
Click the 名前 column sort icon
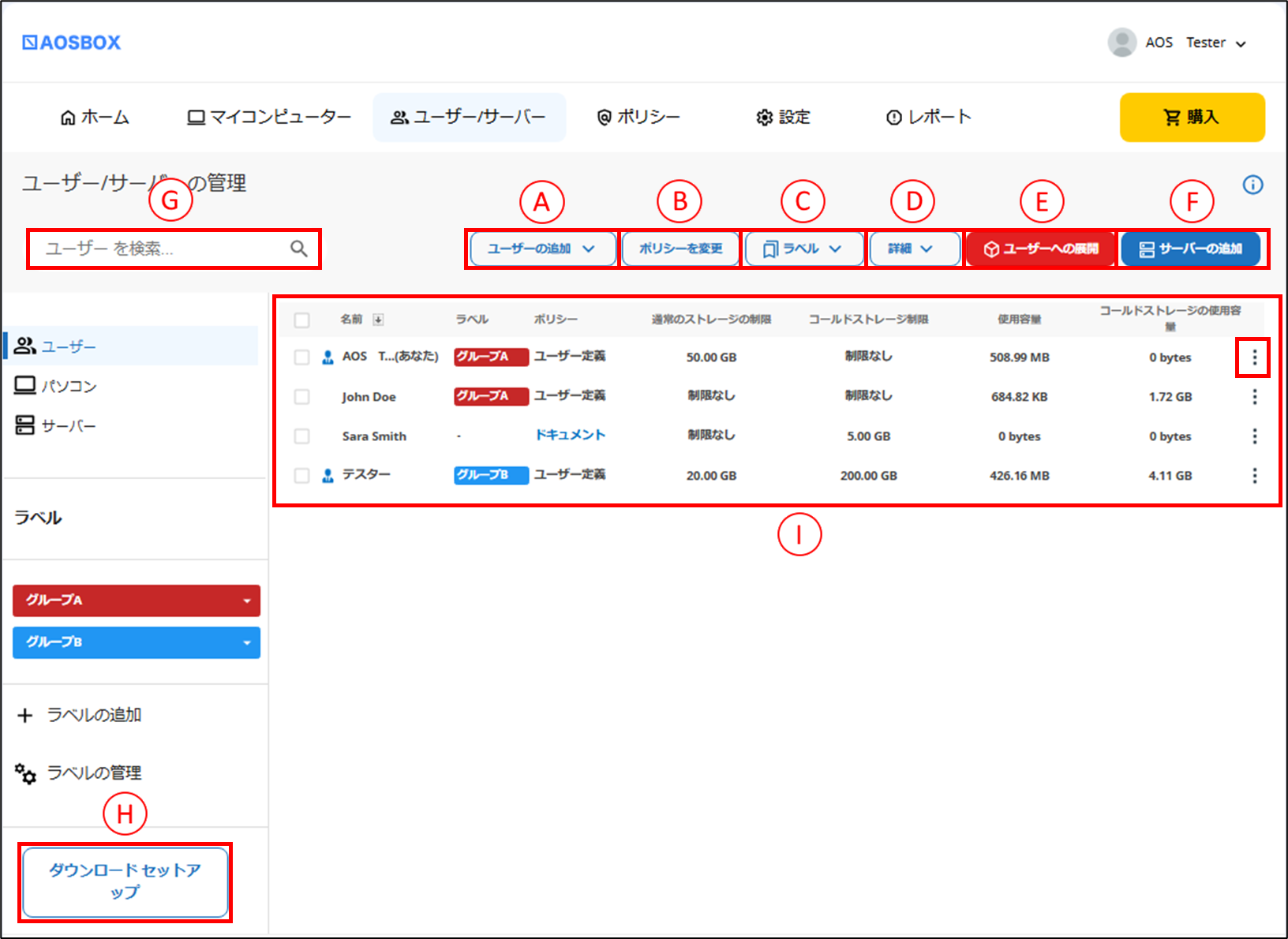click(378, 320)
